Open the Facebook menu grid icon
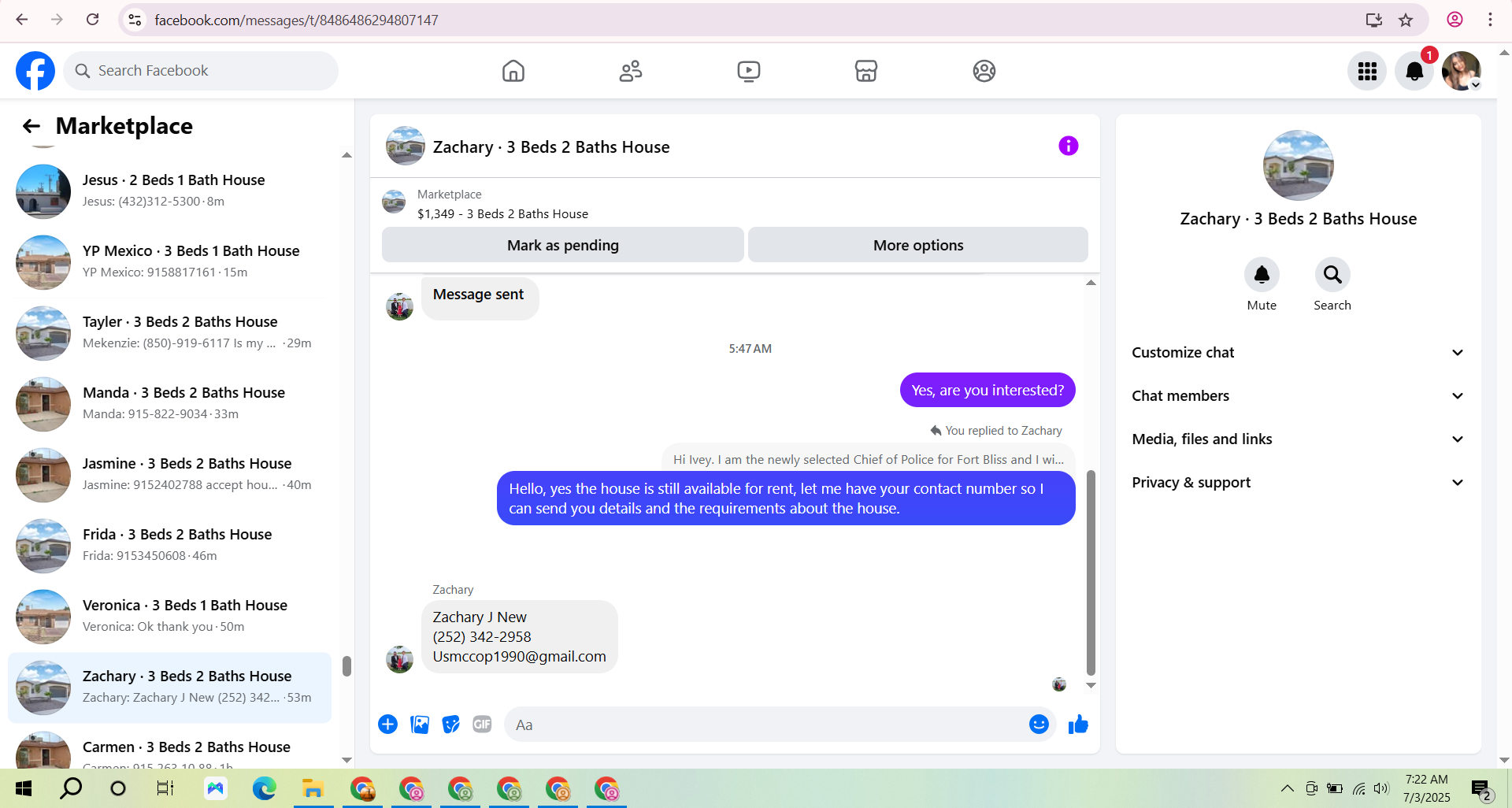The height and width of the screenshot is (808, 1512). point(1367,71)
